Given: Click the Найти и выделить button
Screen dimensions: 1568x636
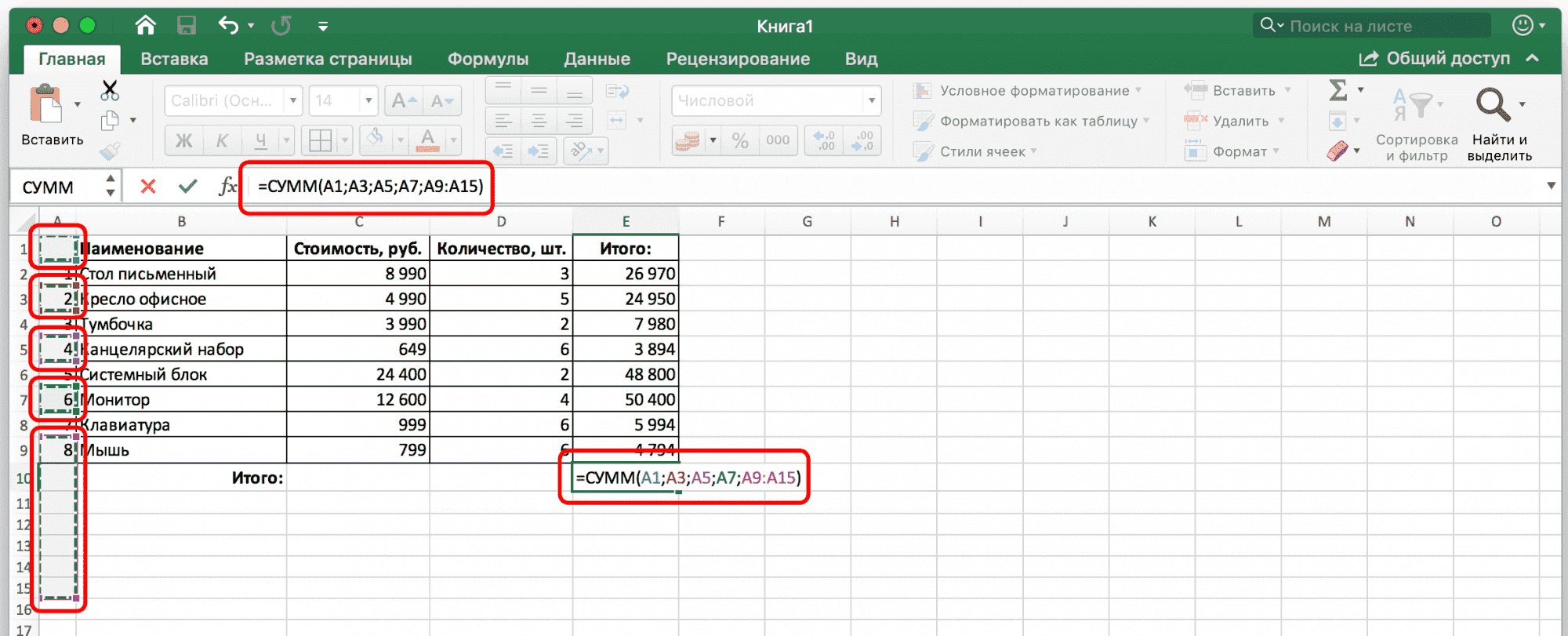Looking at the screenshot, I should 1499,124.
